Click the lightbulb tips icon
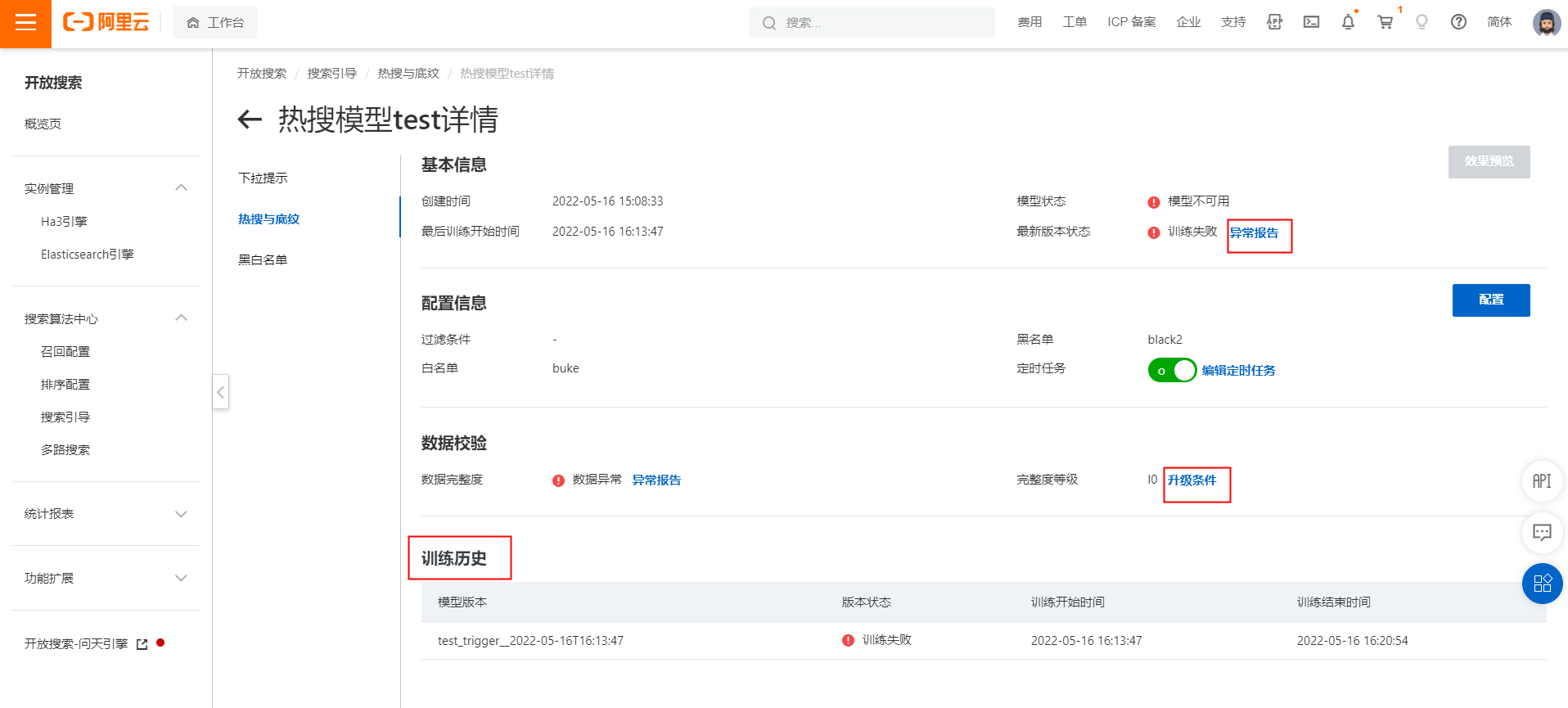The image size is (1568, 708). click(x=1422, y=22)
